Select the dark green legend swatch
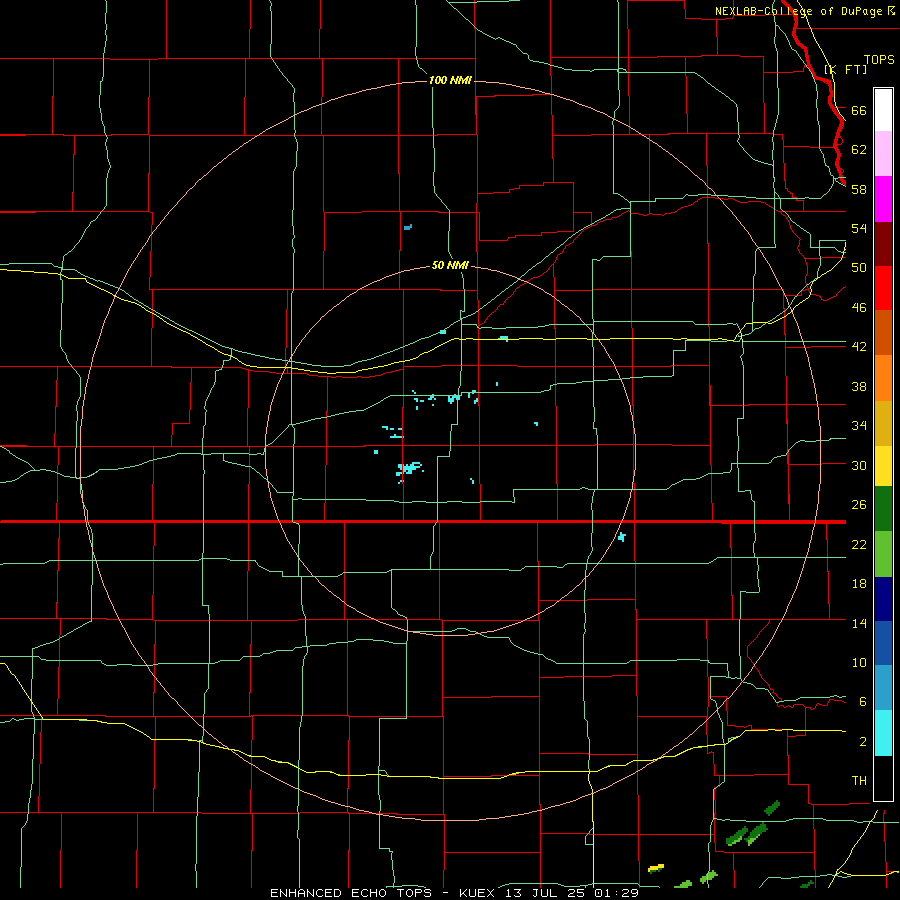Image resolution: width=900 pixels, height=900 pixels. coord(883,509)
